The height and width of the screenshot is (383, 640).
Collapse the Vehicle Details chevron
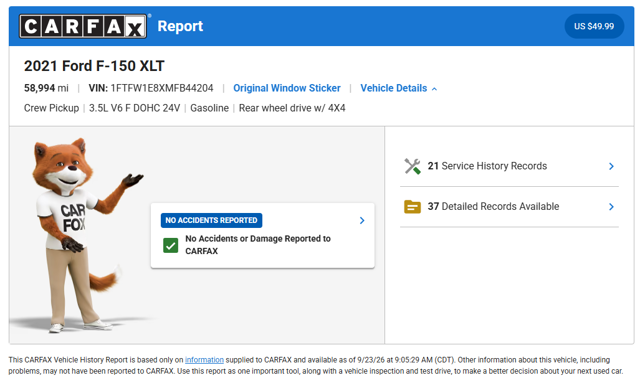point(434,89)
